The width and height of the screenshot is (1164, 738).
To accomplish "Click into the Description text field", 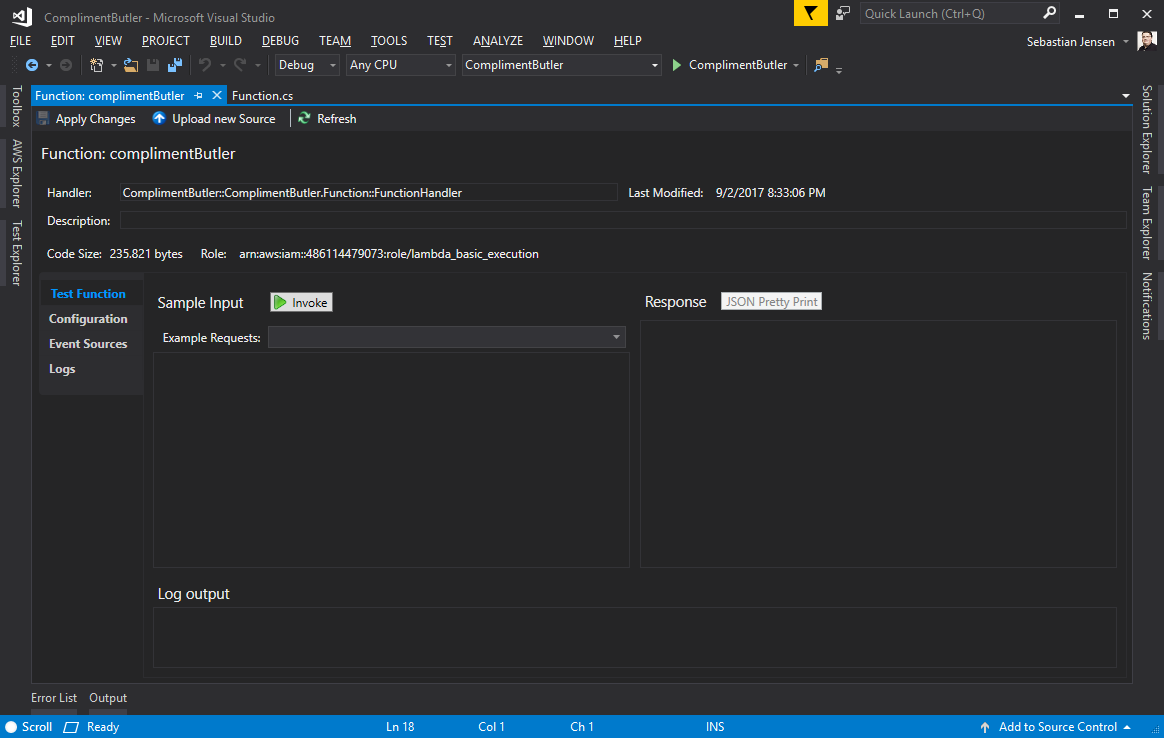I will tap(620, 220).
